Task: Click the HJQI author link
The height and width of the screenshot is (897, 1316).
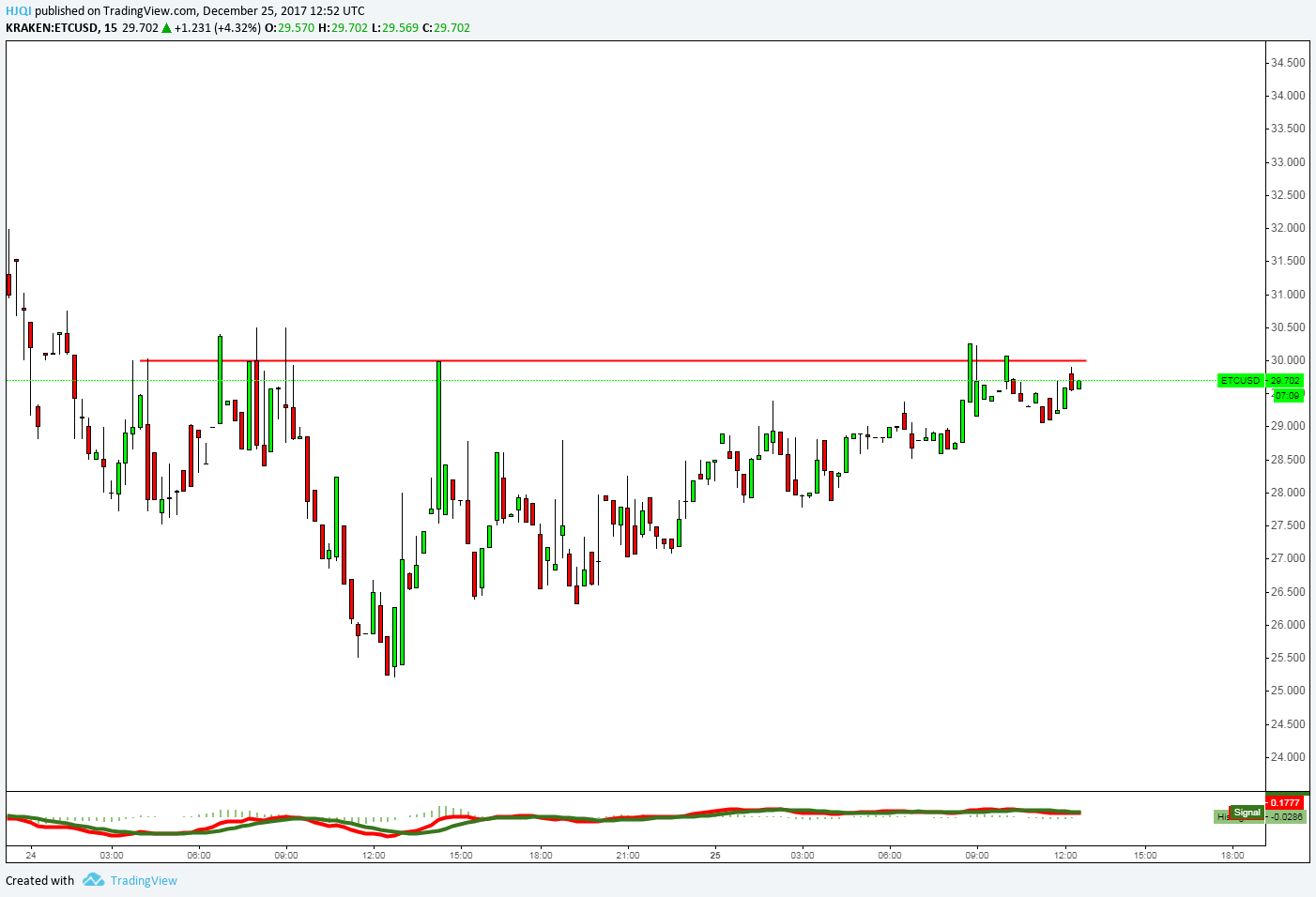Action: pos(19,11)
